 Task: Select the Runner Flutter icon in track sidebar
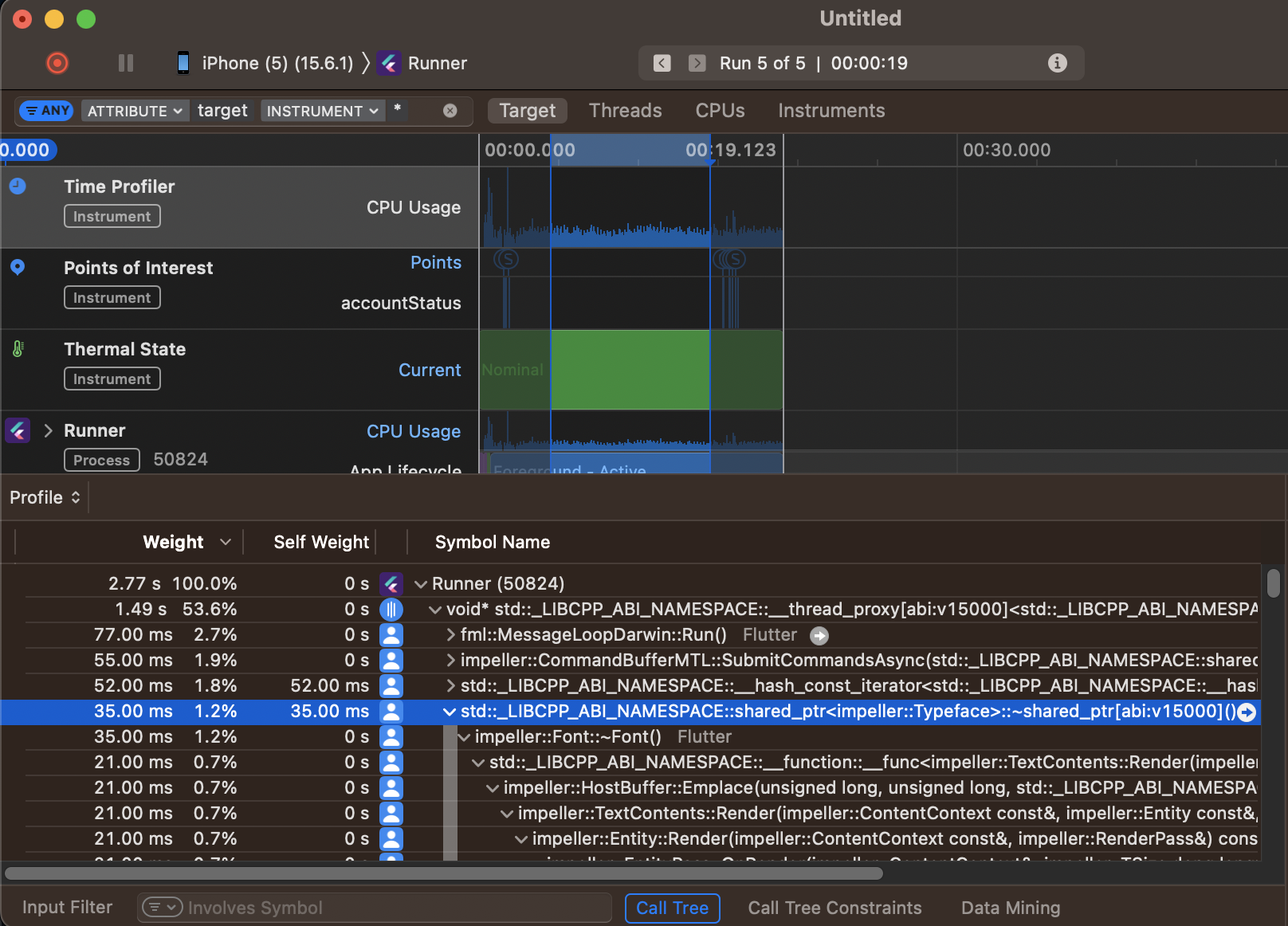(17, 430)
